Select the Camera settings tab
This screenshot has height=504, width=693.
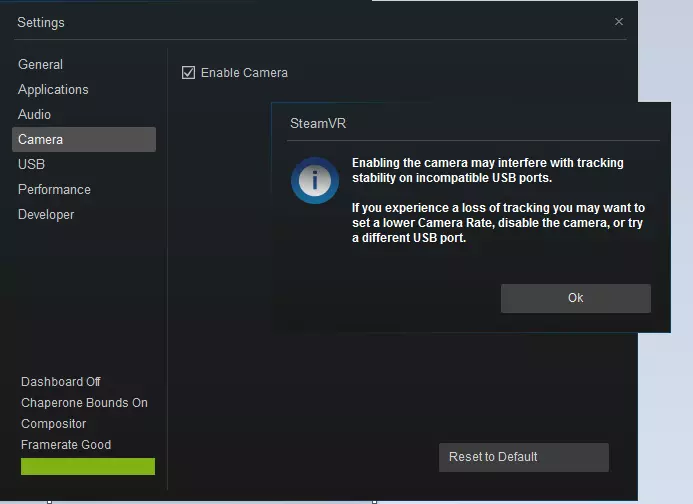(84, 139)
